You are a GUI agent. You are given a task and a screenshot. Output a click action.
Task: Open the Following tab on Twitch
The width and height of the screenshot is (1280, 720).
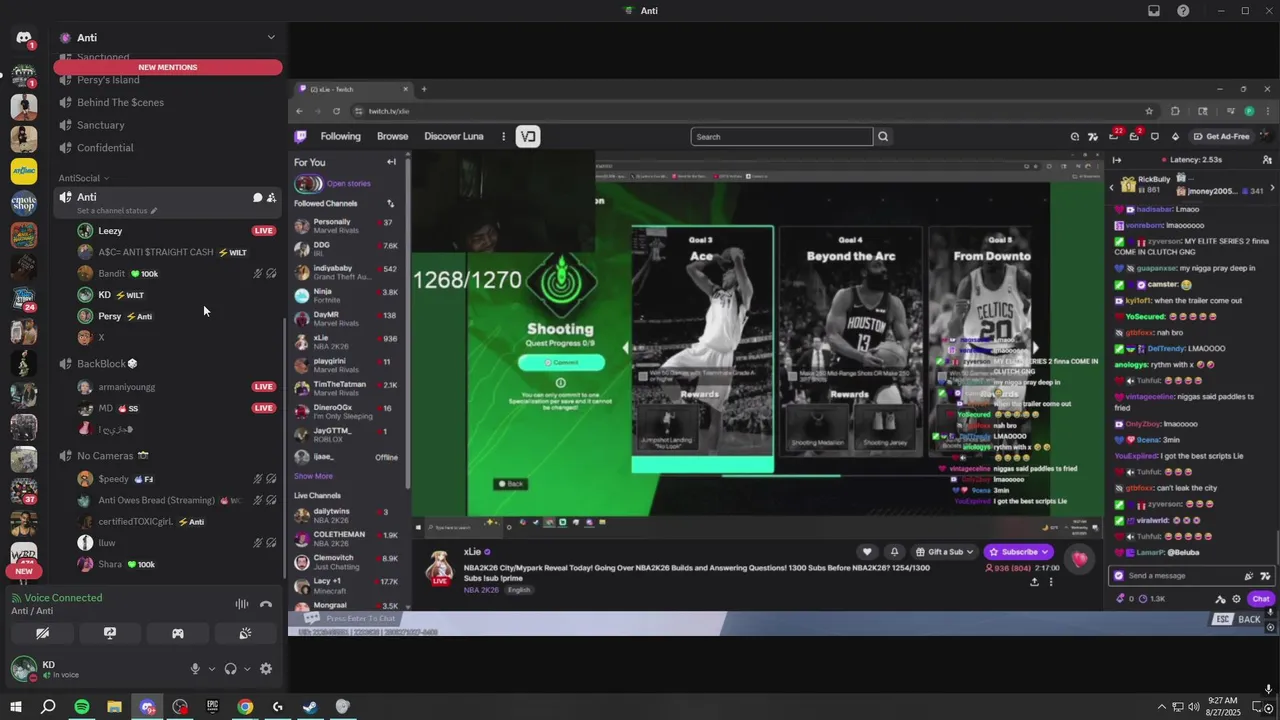click(x=340, y=137)
